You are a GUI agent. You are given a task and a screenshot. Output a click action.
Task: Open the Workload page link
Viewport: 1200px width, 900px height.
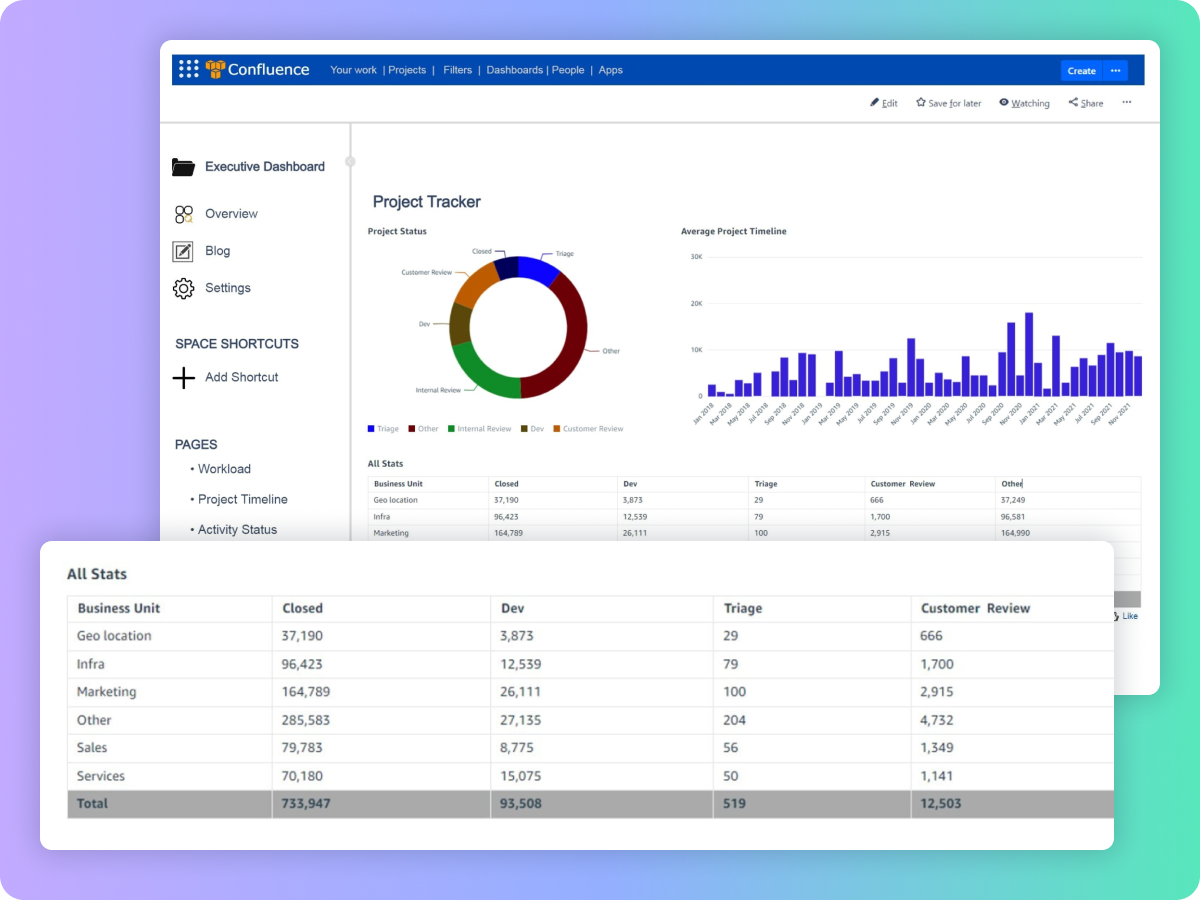(224, 469)
